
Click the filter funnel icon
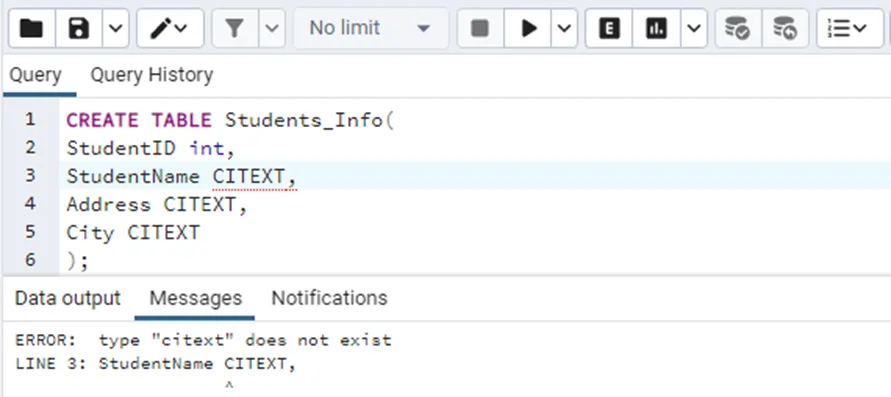click(235, 28)
